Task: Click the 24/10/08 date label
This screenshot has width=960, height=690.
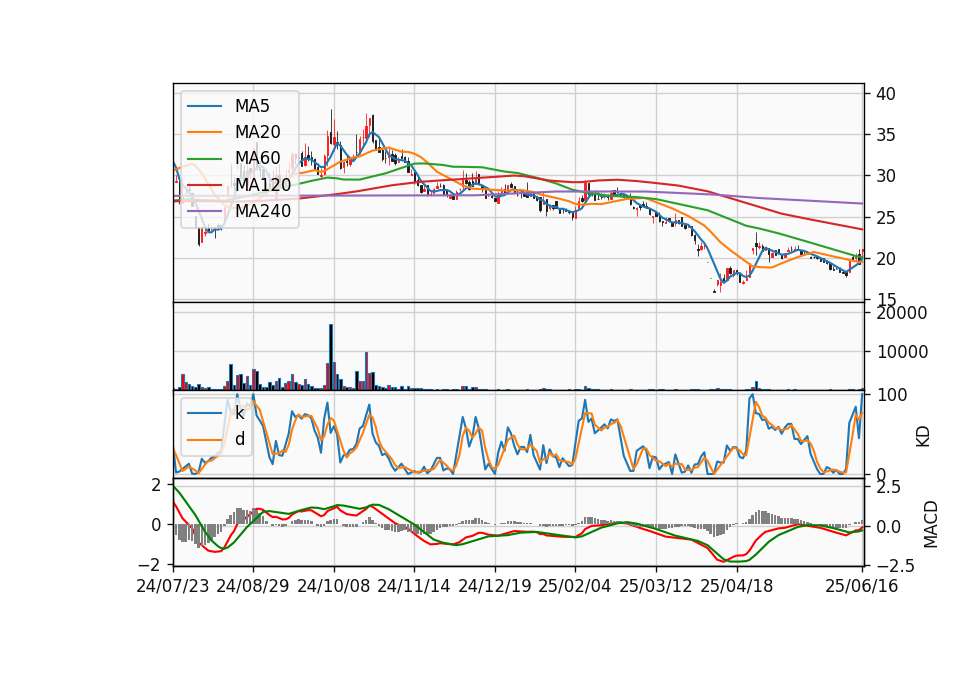Action: point(334,586)
